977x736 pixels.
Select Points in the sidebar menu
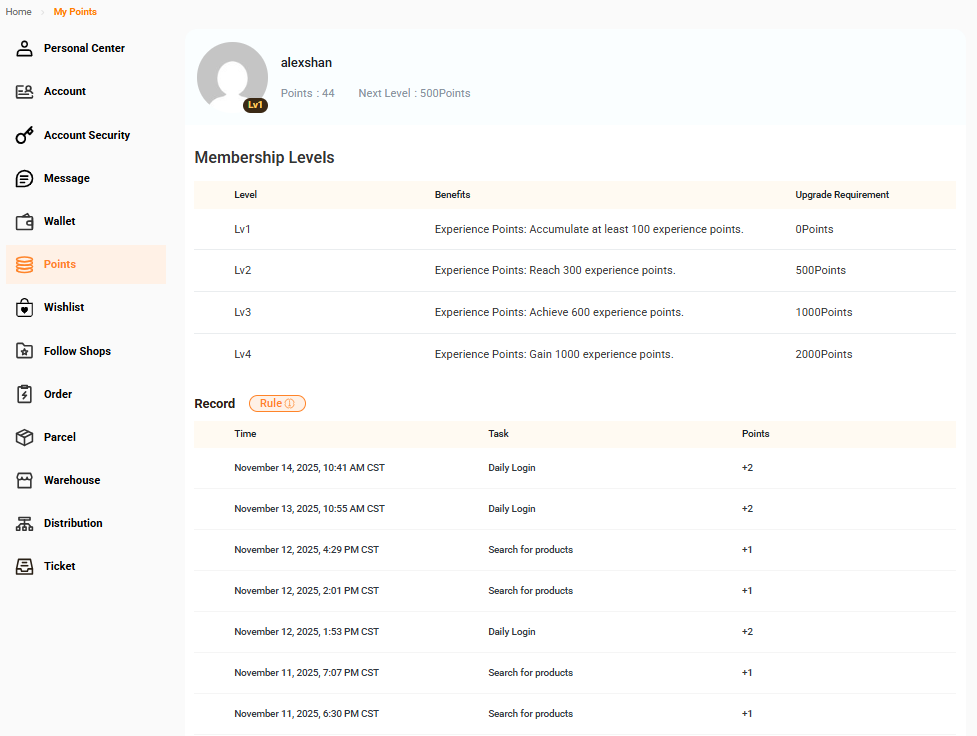(60, 264)
